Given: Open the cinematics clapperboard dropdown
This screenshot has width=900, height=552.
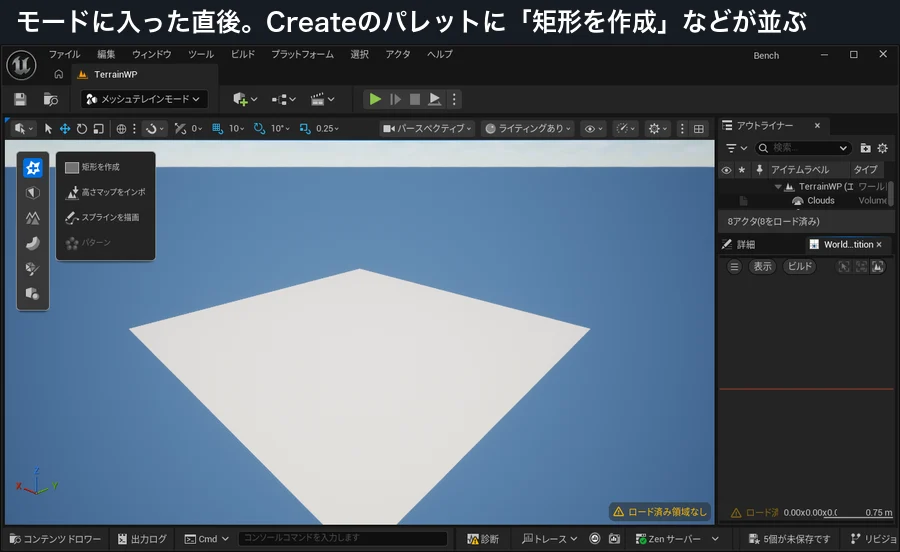Looking at the screenshot, I should point(322,99).
